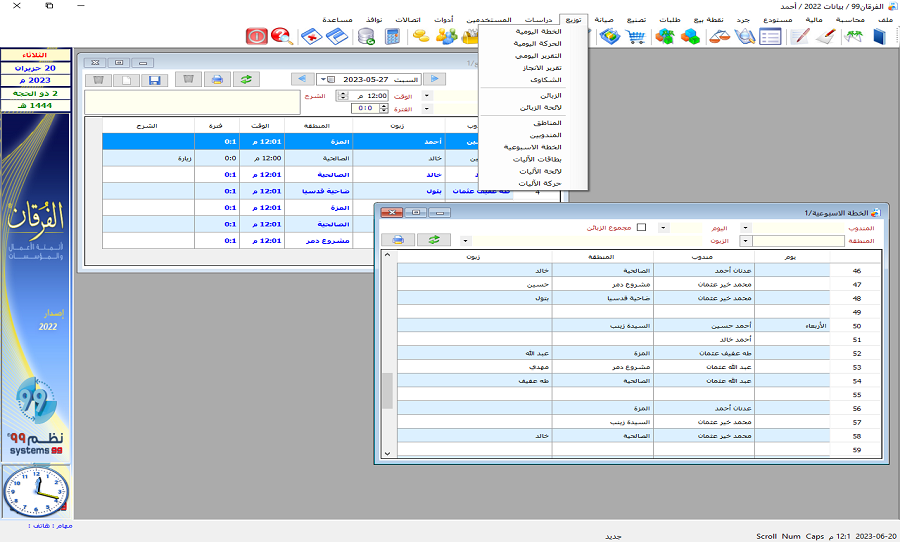Click the shopping cart toolbar icon
Image resolution: width=900 pixels, height=542 pixels.
point(635,37)
